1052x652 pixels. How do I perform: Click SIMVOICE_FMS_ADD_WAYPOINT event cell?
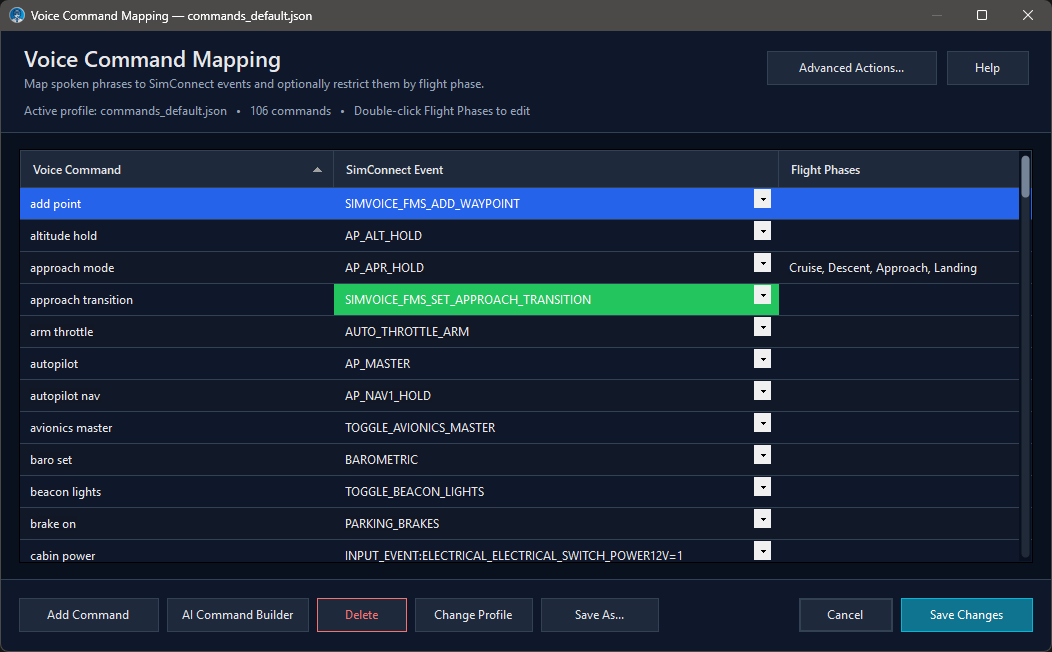556,204
